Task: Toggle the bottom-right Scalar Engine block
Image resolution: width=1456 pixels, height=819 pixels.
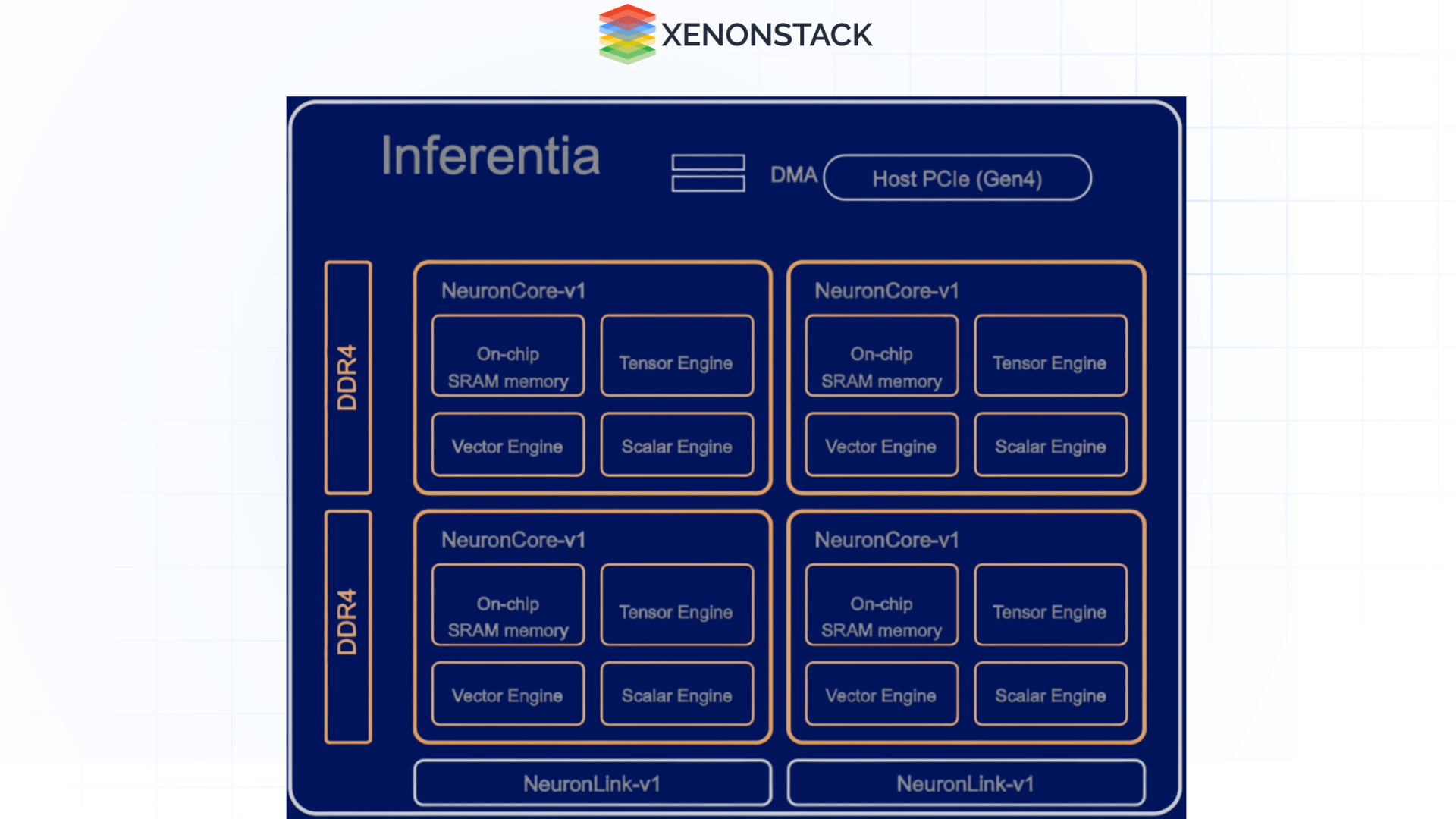Action: coord(1050,694)
